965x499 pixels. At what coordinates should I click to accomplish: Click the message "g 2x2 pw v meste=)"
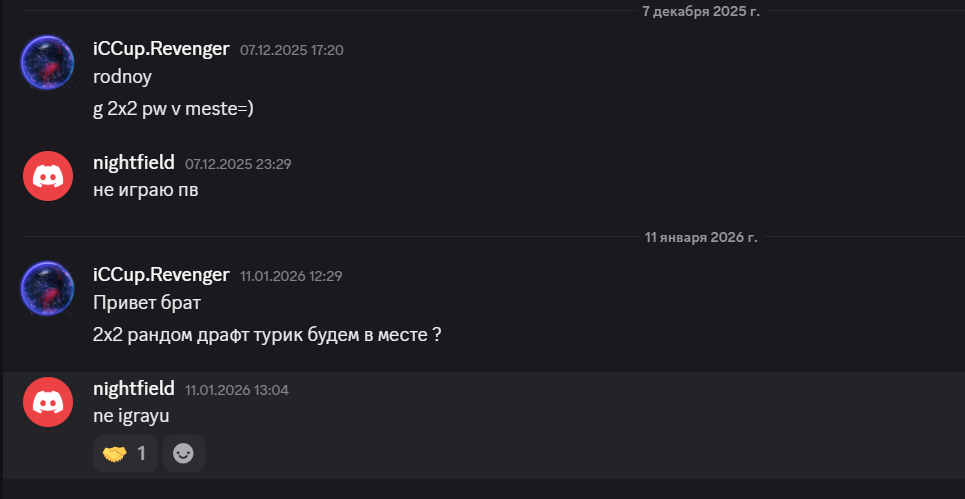173,109
